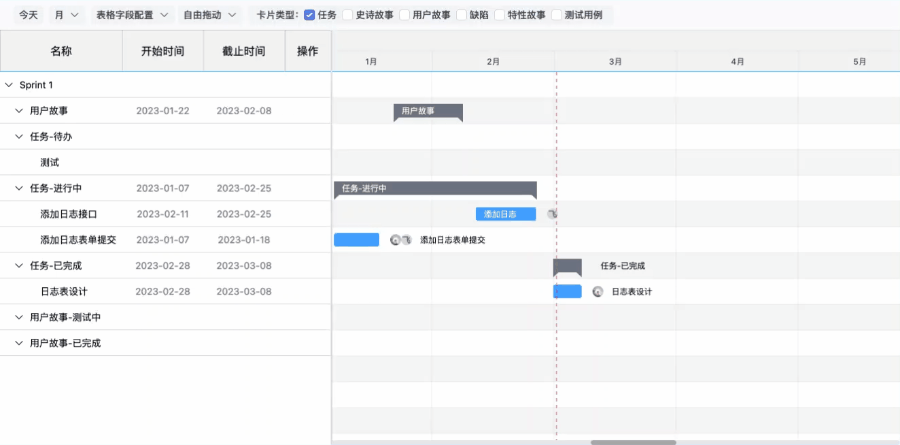Click the 今天 button
The height and width of the screenshot is (445, 900).
pos(29,15)
